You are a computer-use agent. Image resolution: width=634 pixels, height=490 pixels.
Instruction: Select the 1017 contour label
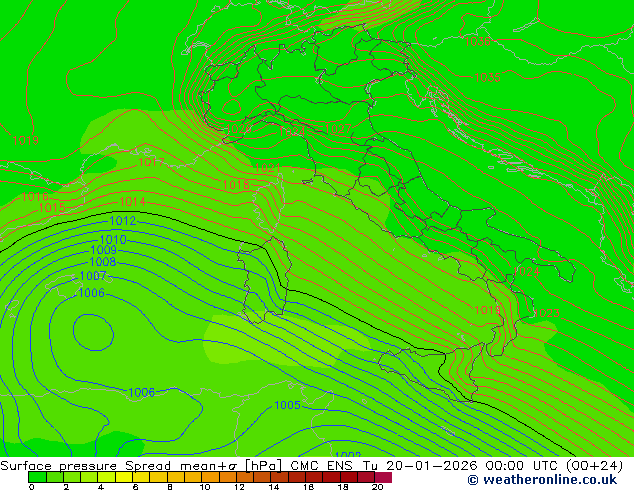[x=151, y=162]
